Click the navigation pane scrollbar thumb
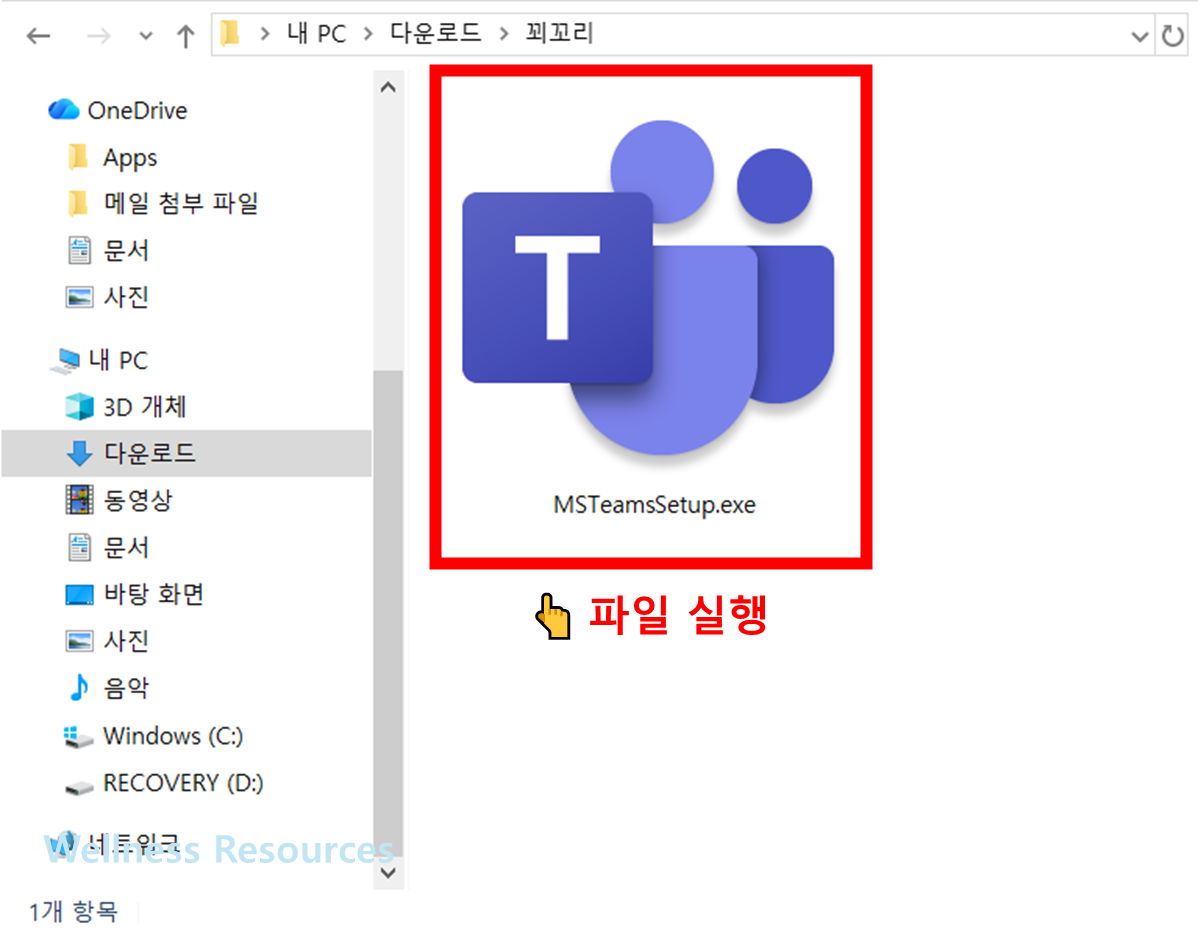 [x=388, y=613]
